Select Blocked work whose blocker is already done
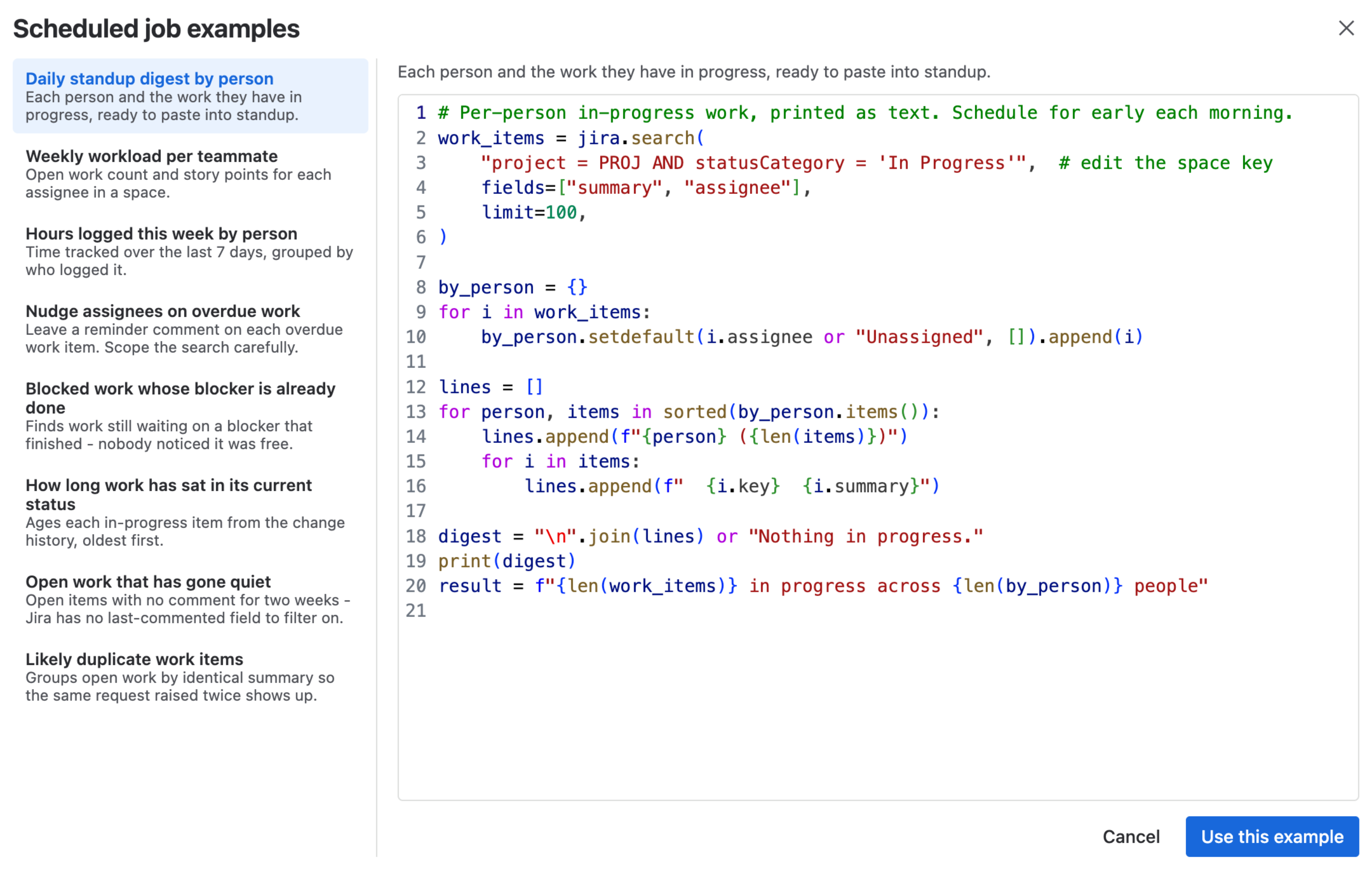This screenshot has width=1372, height=869. tap(190, 416)
